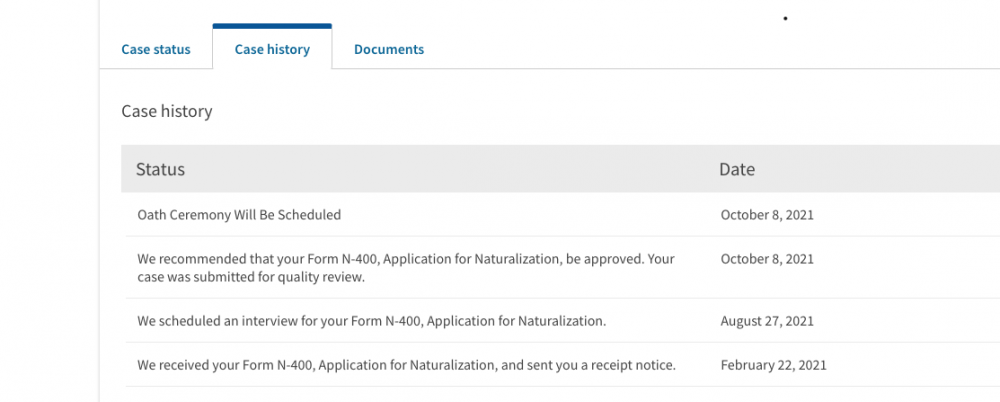Click the scheduled interview status entry
The width and height of the screenshot is (1000, 402).
tap(372, 321)
